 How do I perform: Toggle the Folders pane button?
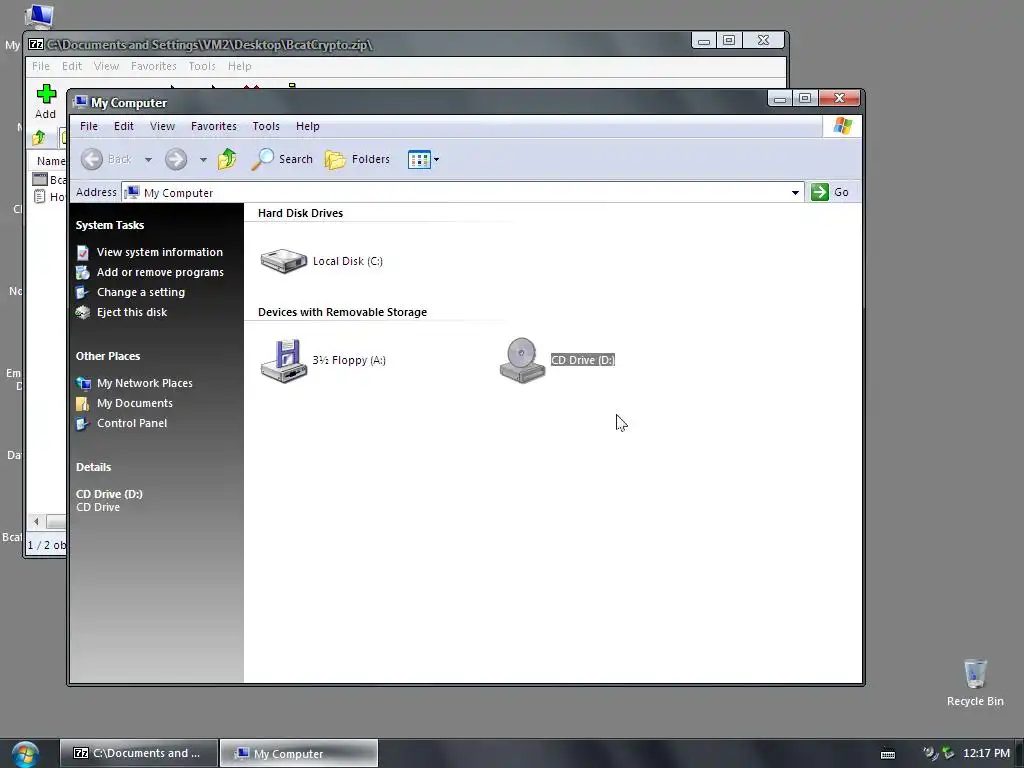[358, 159]
